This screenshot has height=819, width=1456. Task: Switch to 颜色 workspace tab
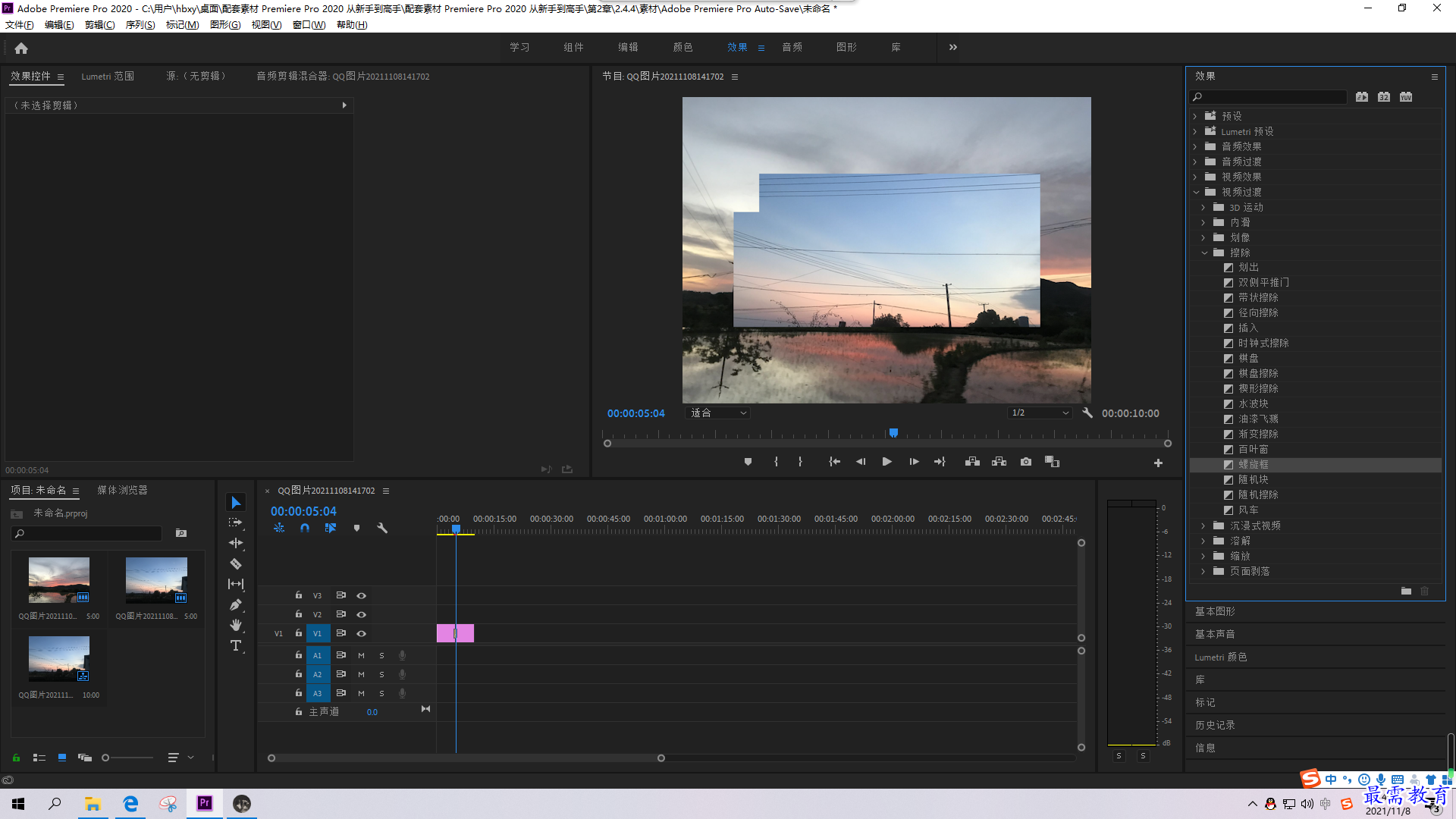[682, 47]
